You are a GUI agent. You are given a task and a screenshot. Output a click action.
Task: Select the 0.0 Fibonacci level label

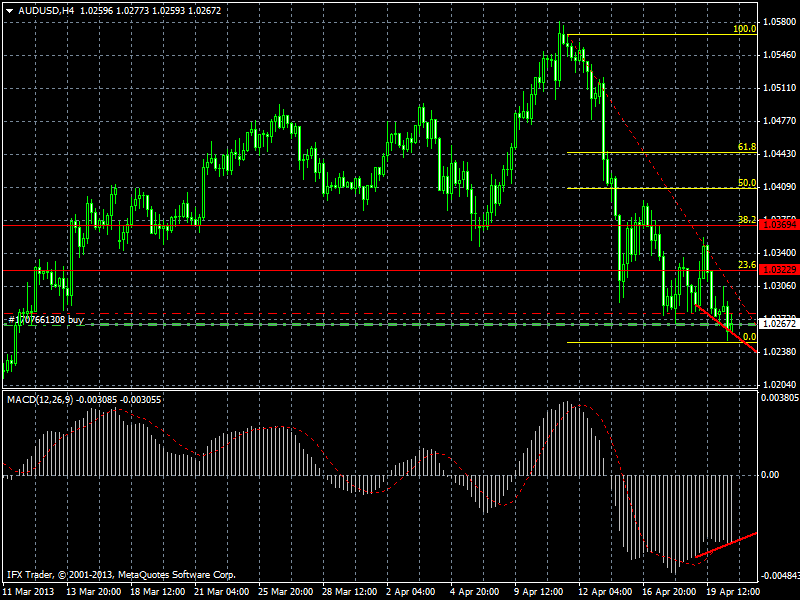click(749, 337)
